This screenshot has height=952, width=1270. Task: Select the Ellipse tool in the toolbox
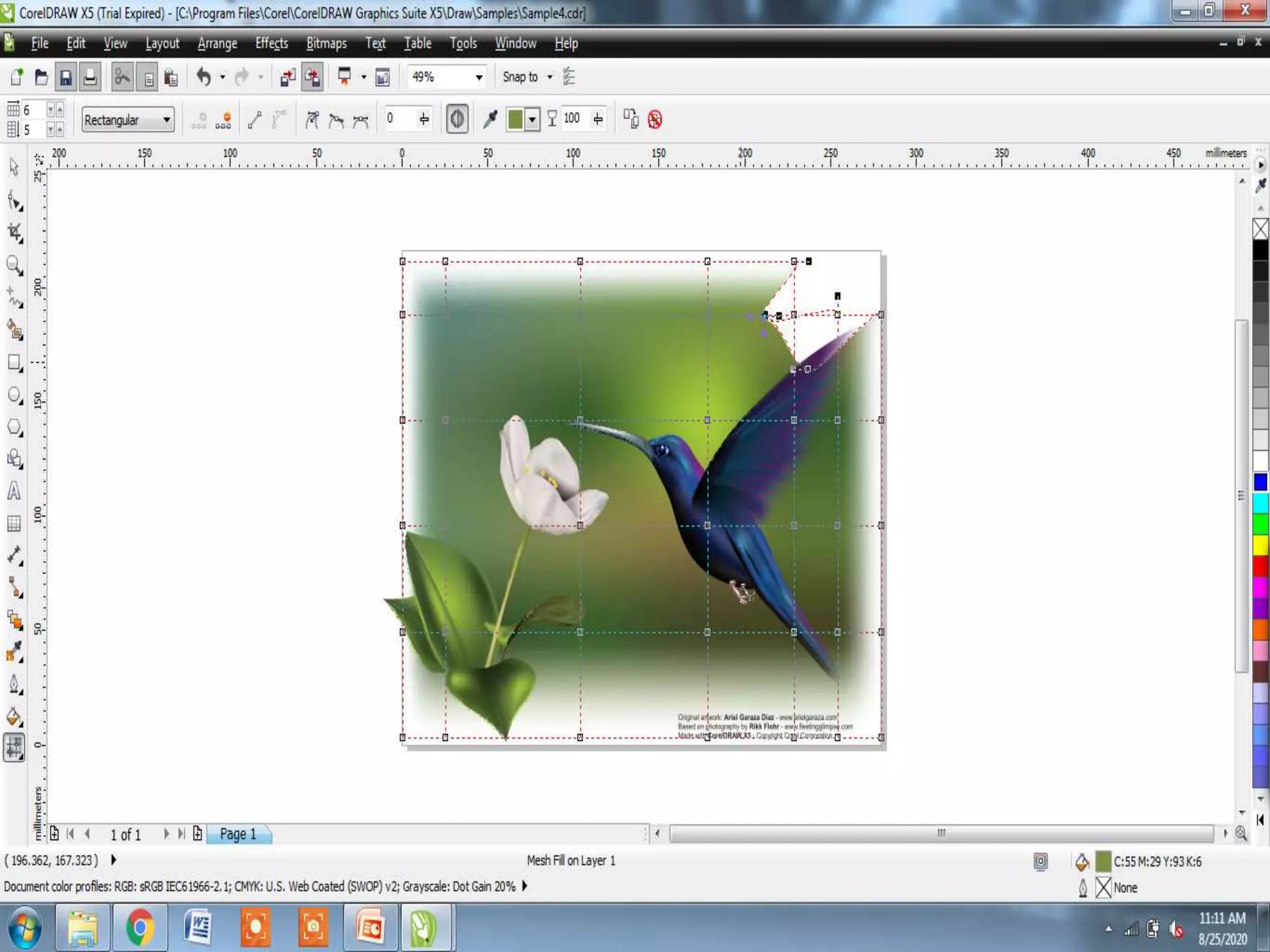pyautogui.click(x=15, y=395)
